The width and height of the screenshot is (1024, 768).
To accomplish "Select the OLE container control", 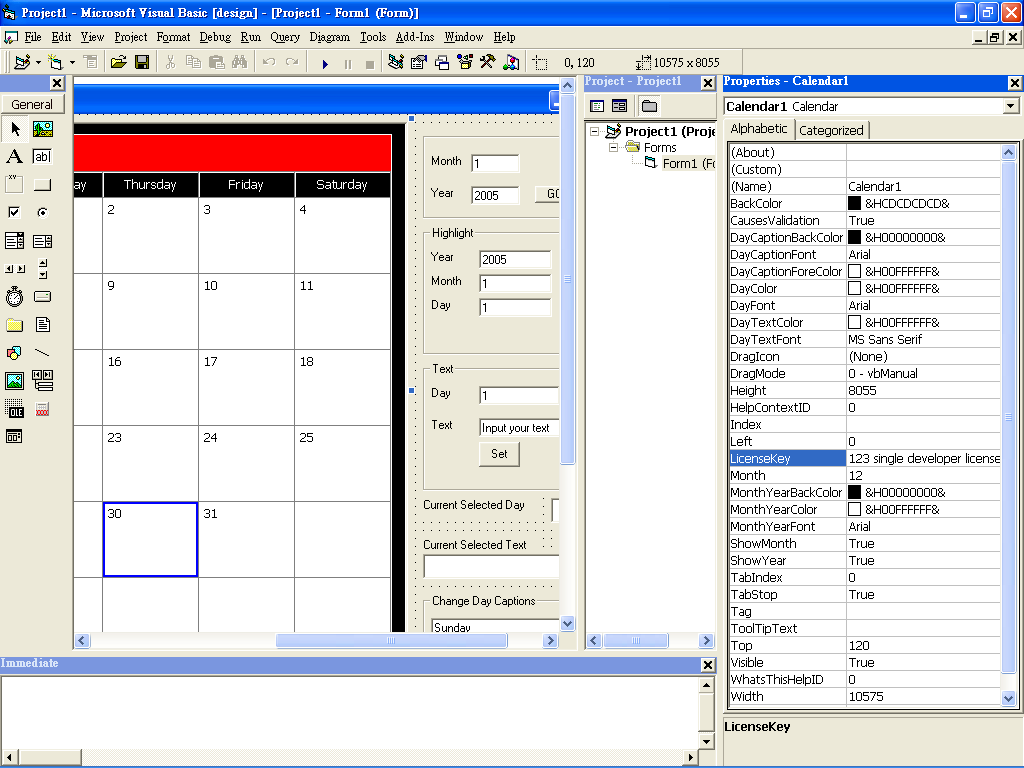I will click(14, 409).
